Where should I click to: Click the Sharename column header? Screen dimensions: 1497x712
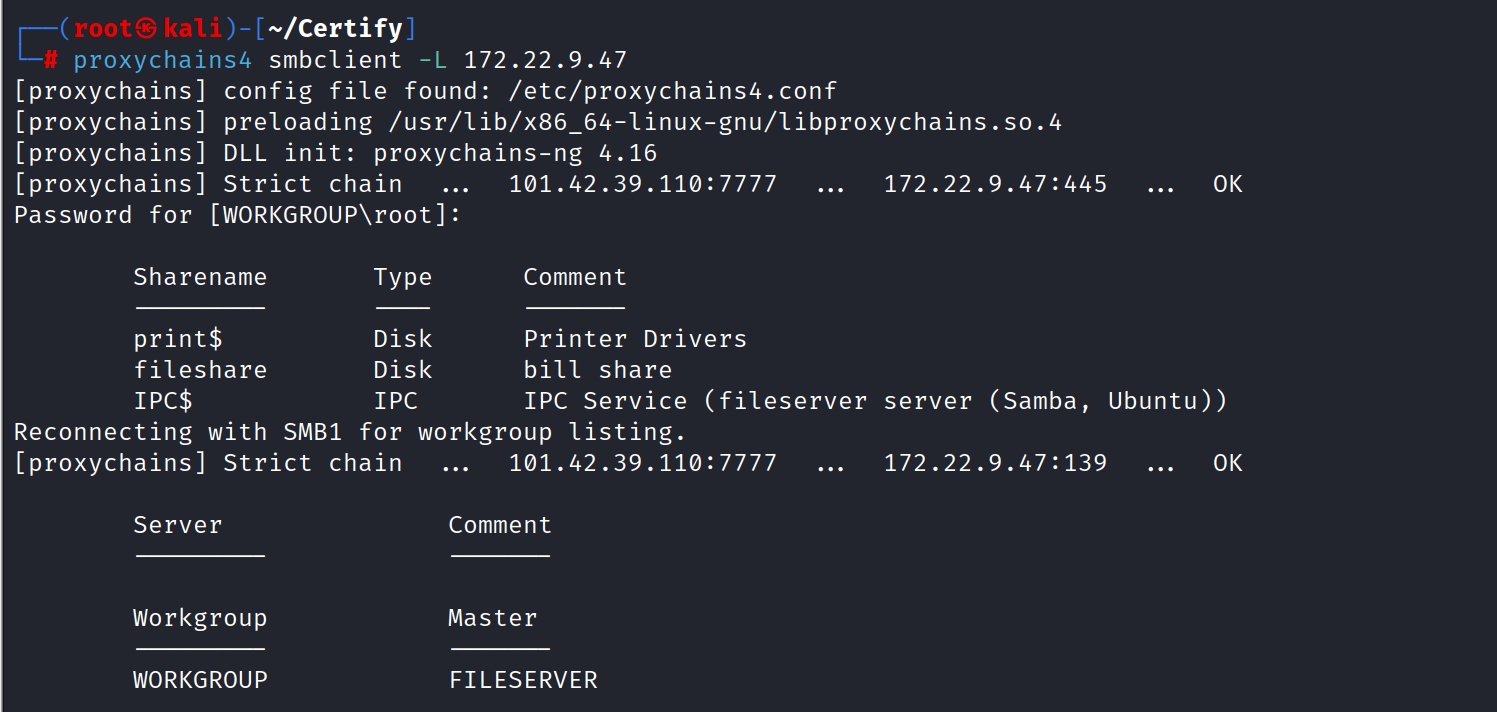tap(200, 277)
